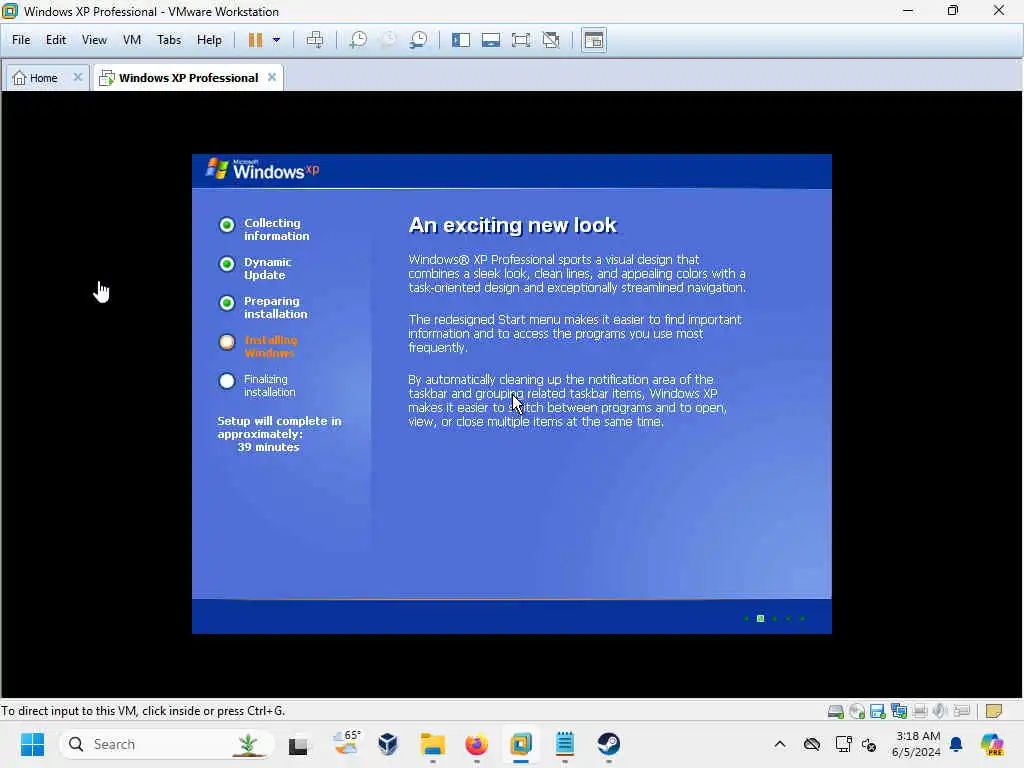Click the 'Preparing installation' setup step
This screenshot has width=1024, height=768.
pyautogui.click(x=263, y=308)
